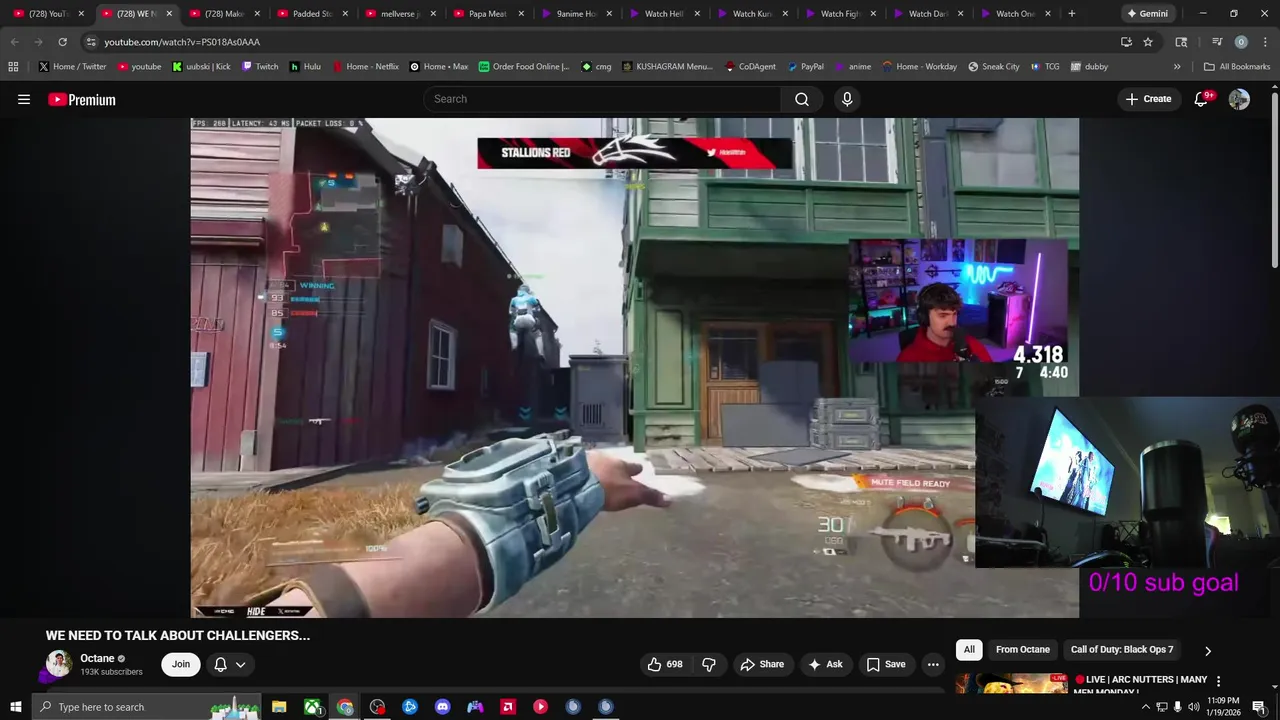The height and width of the screenshot is (720, 1280).
Task: Open the All Bookmarks folder
Action: (1236, 66)
